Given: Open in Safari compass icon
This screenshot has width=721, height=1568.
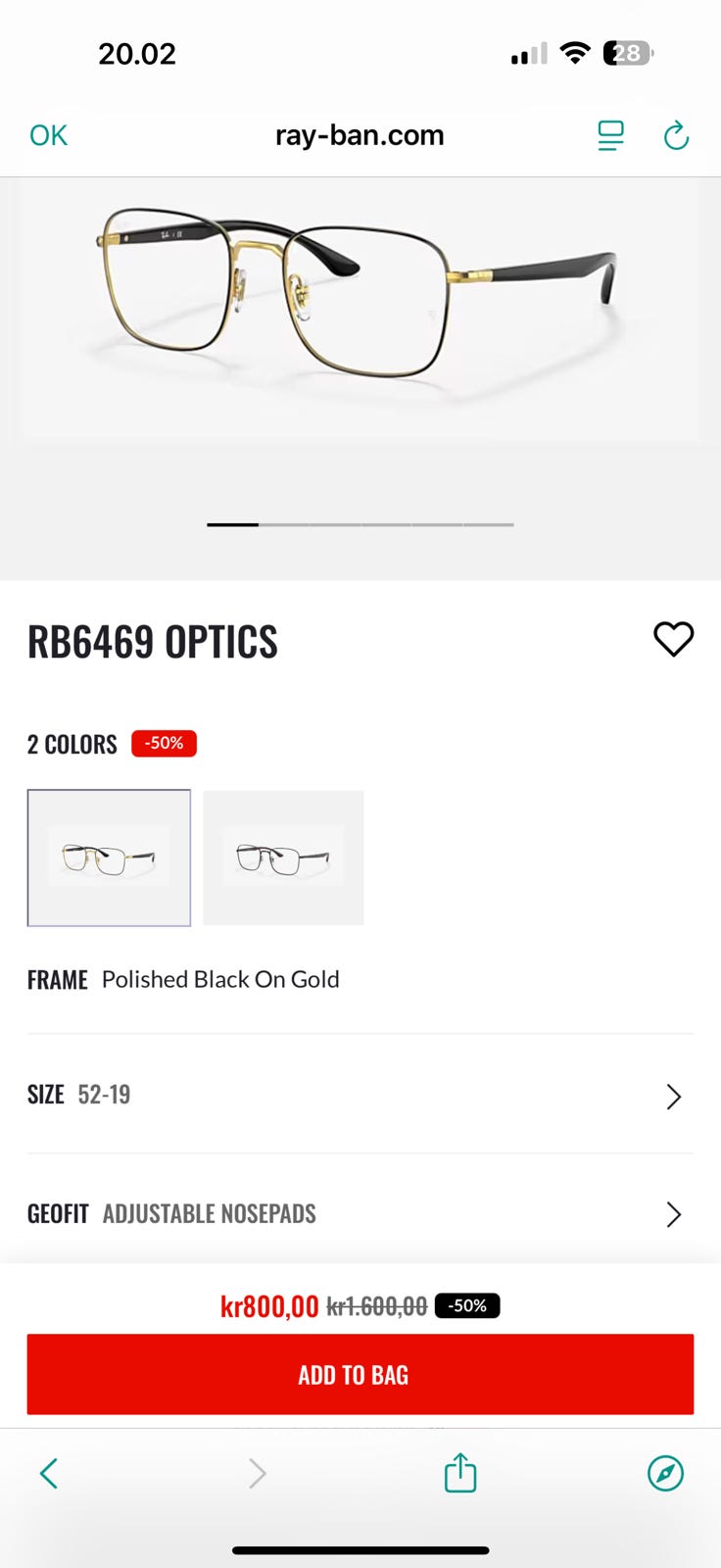Looking at the screenshot, I should 665,1473.
